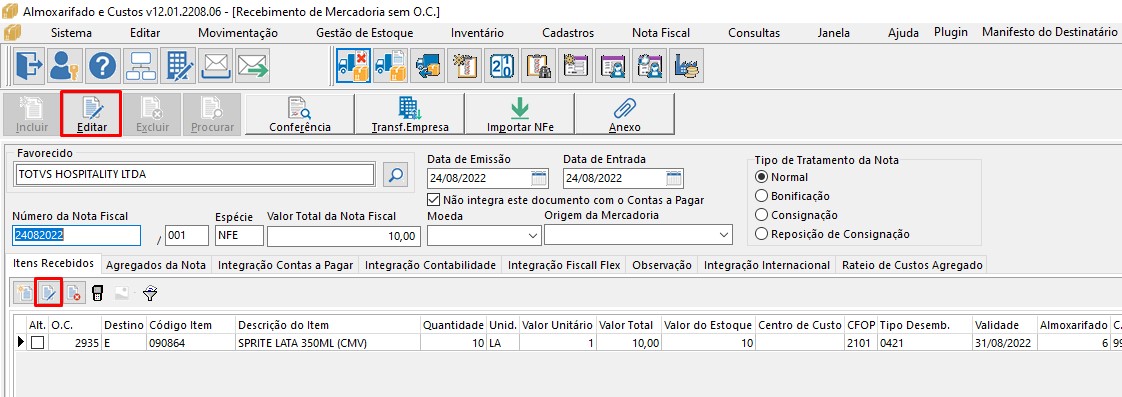Click the Espécie field showing NFE
This screenshot has height=397, width=1122.
point(240,235)
